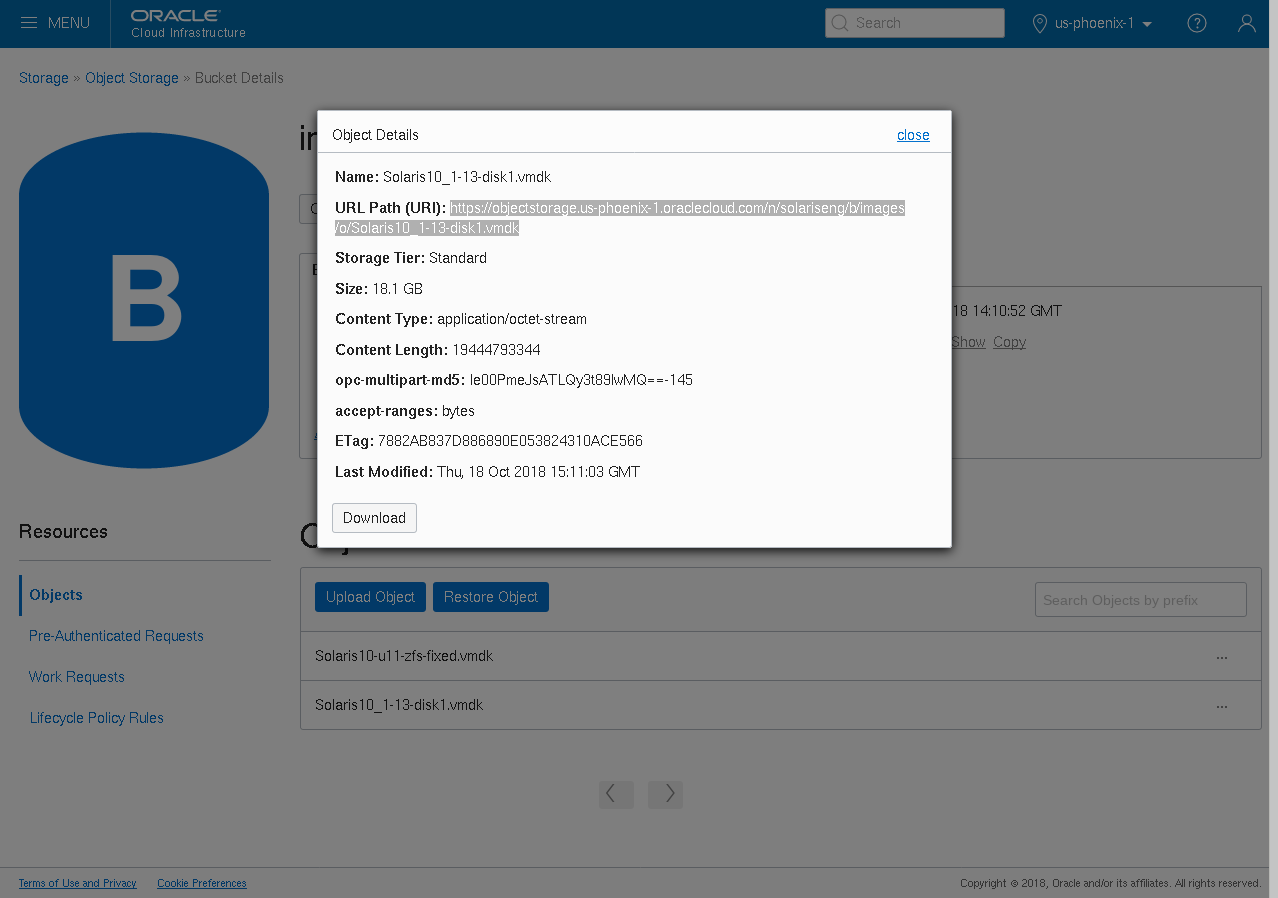Open the user profile icon
The height and width of the screenshot is (898, 1278).
(1247, 23)
